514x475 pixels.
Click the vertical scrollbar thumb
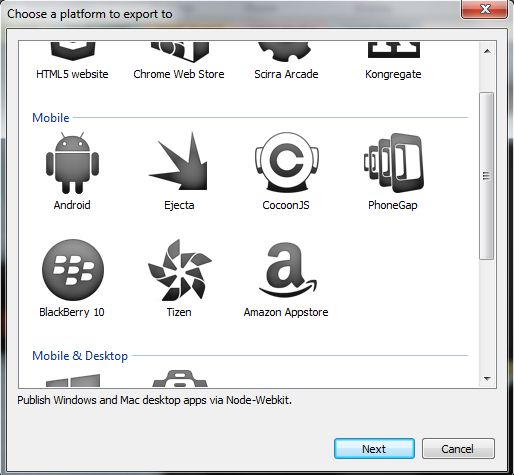[x=486, y=176]
